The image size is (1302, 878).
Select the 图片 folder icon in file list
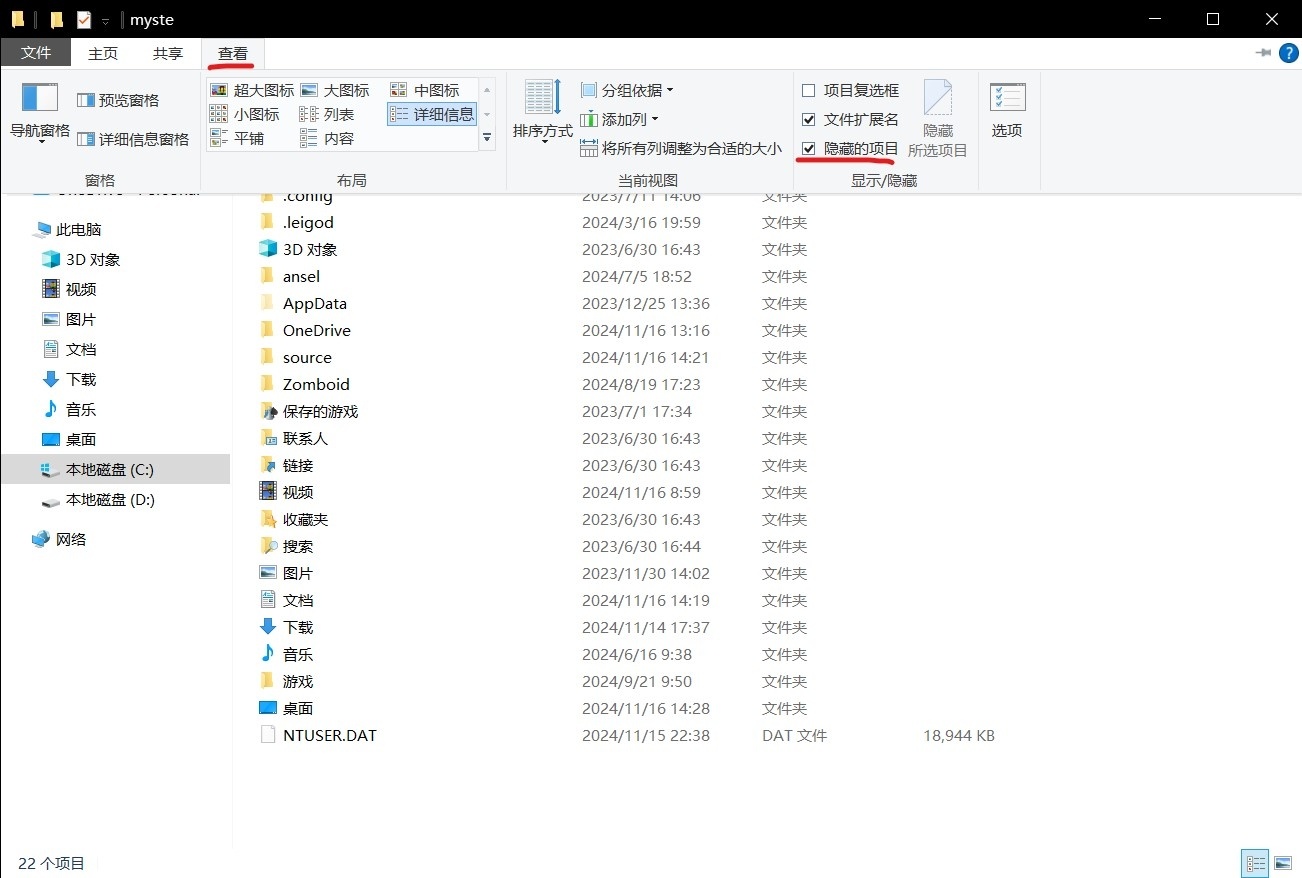point(268,573)
